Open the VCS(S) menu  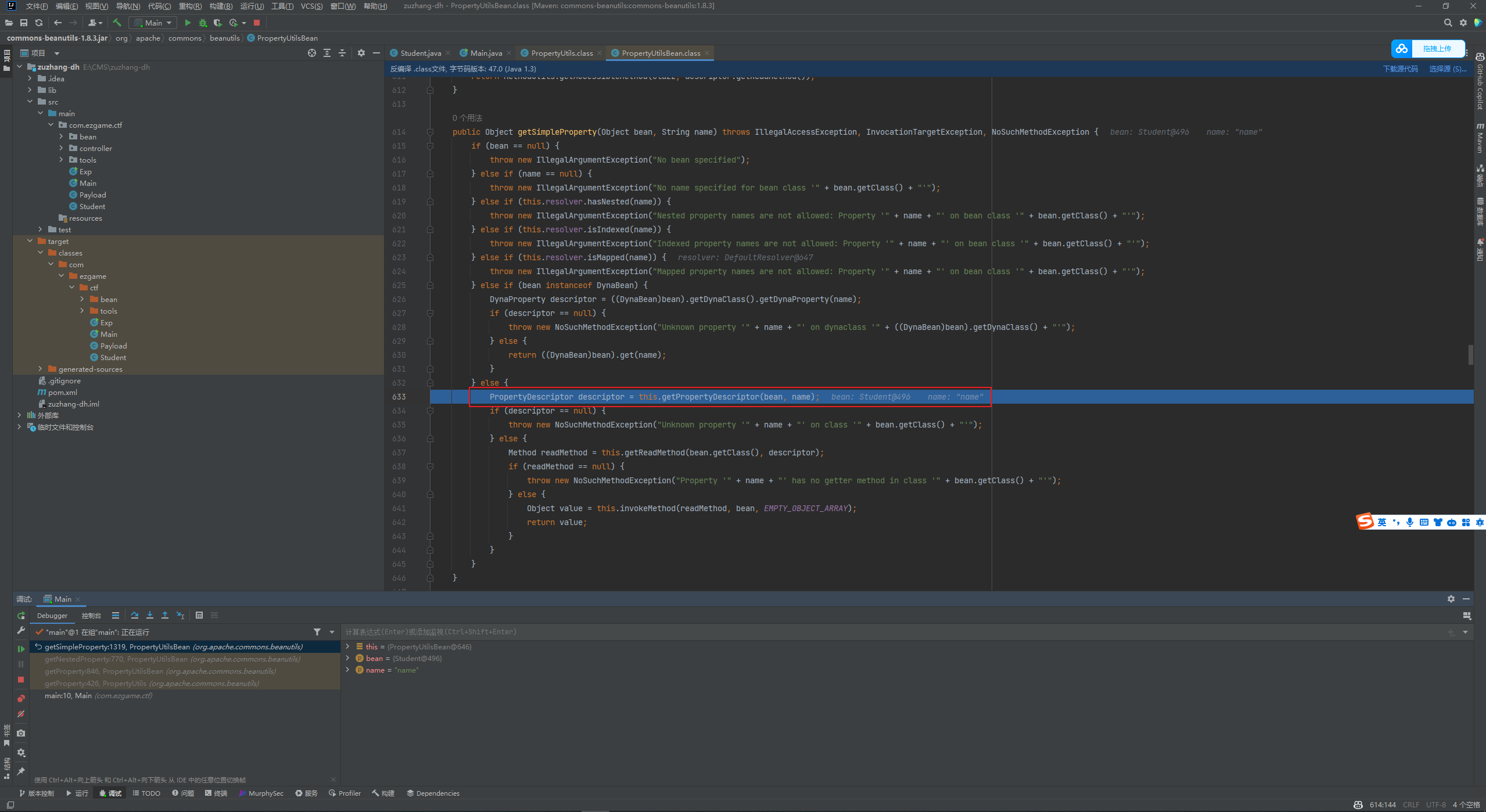[x=312, y=6]
